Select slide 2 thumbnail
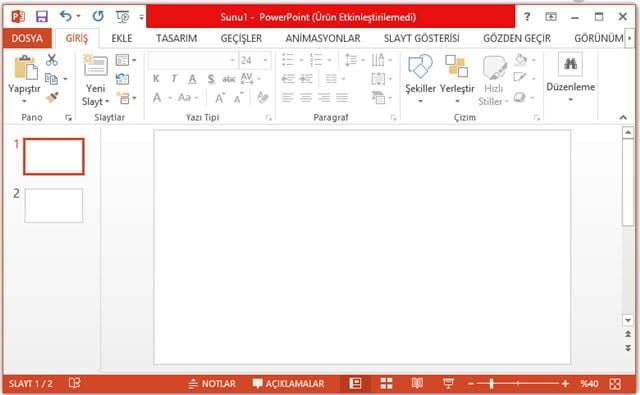 click(53, 205)
